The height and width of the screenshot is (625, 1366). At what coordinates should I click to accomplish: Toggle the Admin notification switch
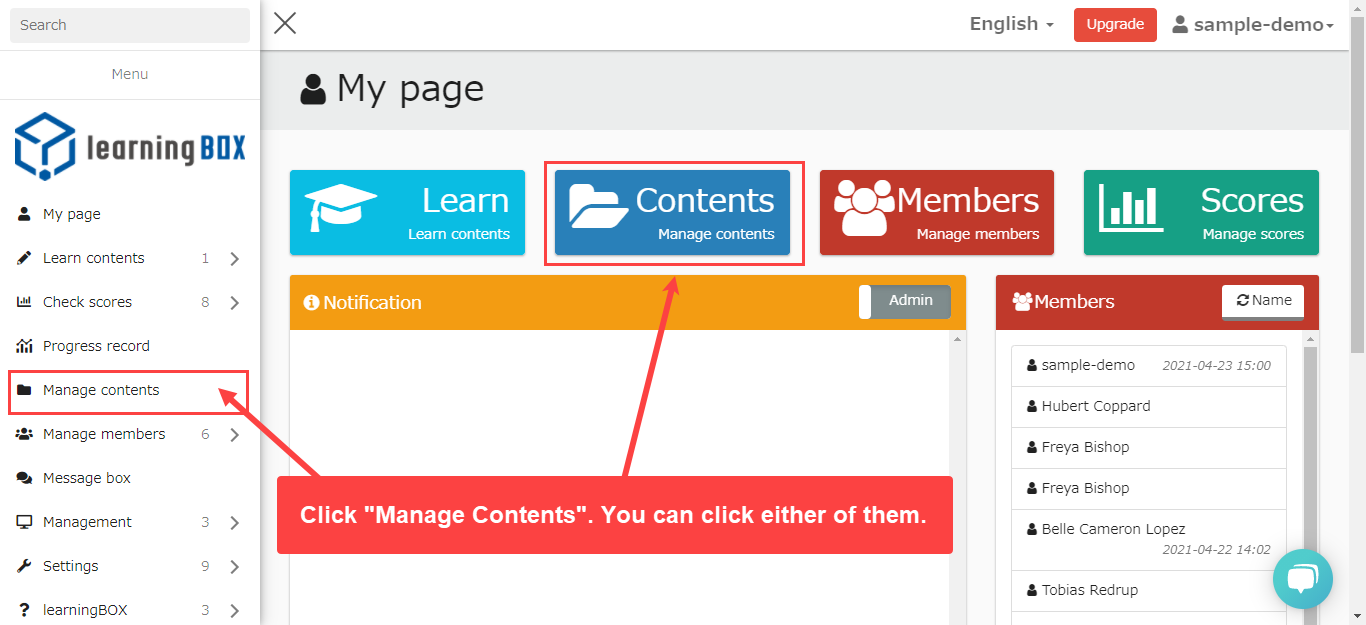(x=904, y=302)
